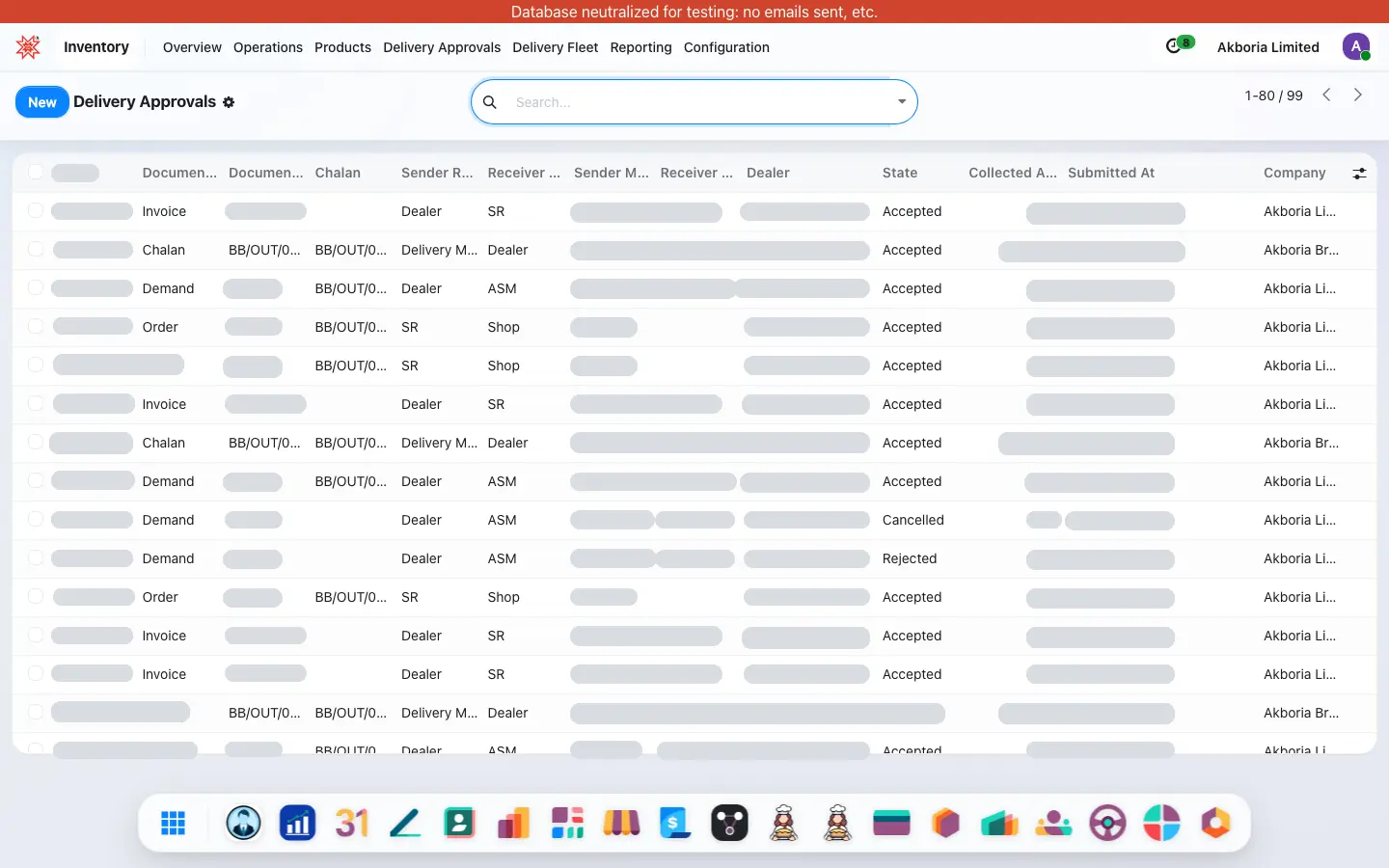Open the Overview menu

click(192, 47)
